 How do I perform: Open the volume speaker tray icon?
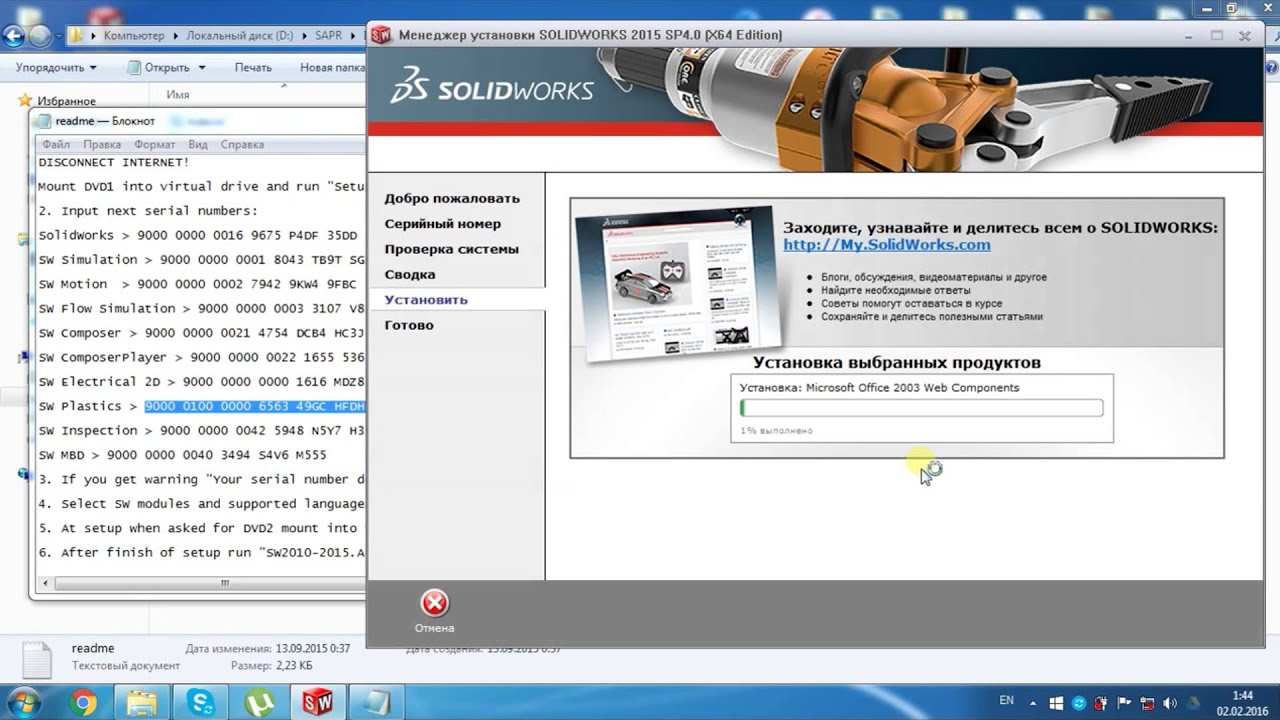[x=1169, y=703]
